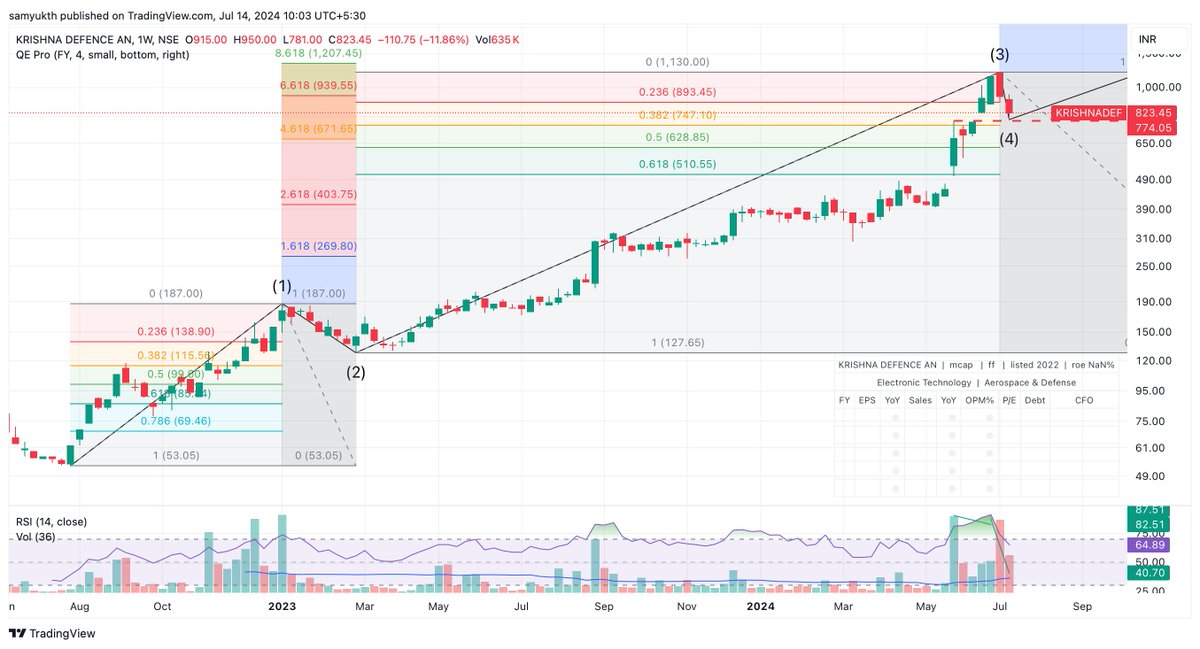Click the FY column header in table
This screenshot has height=649, width=1200.
coord(845,400)
